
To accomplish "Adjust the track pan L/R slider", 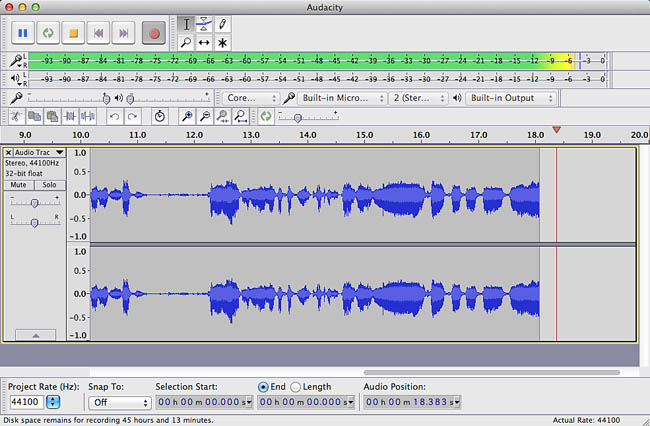I will pyautogui.click(x=34, y=223).
